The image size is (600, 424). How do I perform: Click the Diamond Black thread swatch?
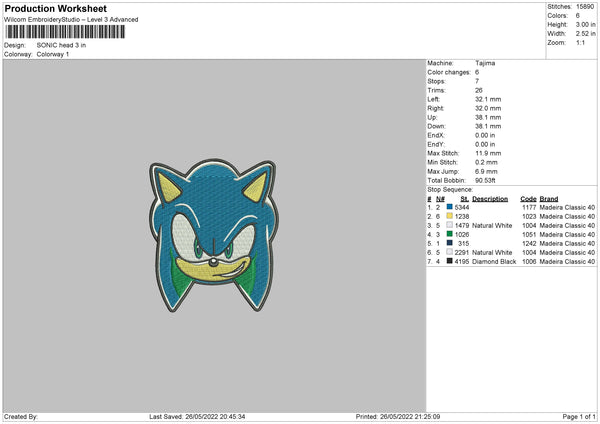(x=451, y=261)
